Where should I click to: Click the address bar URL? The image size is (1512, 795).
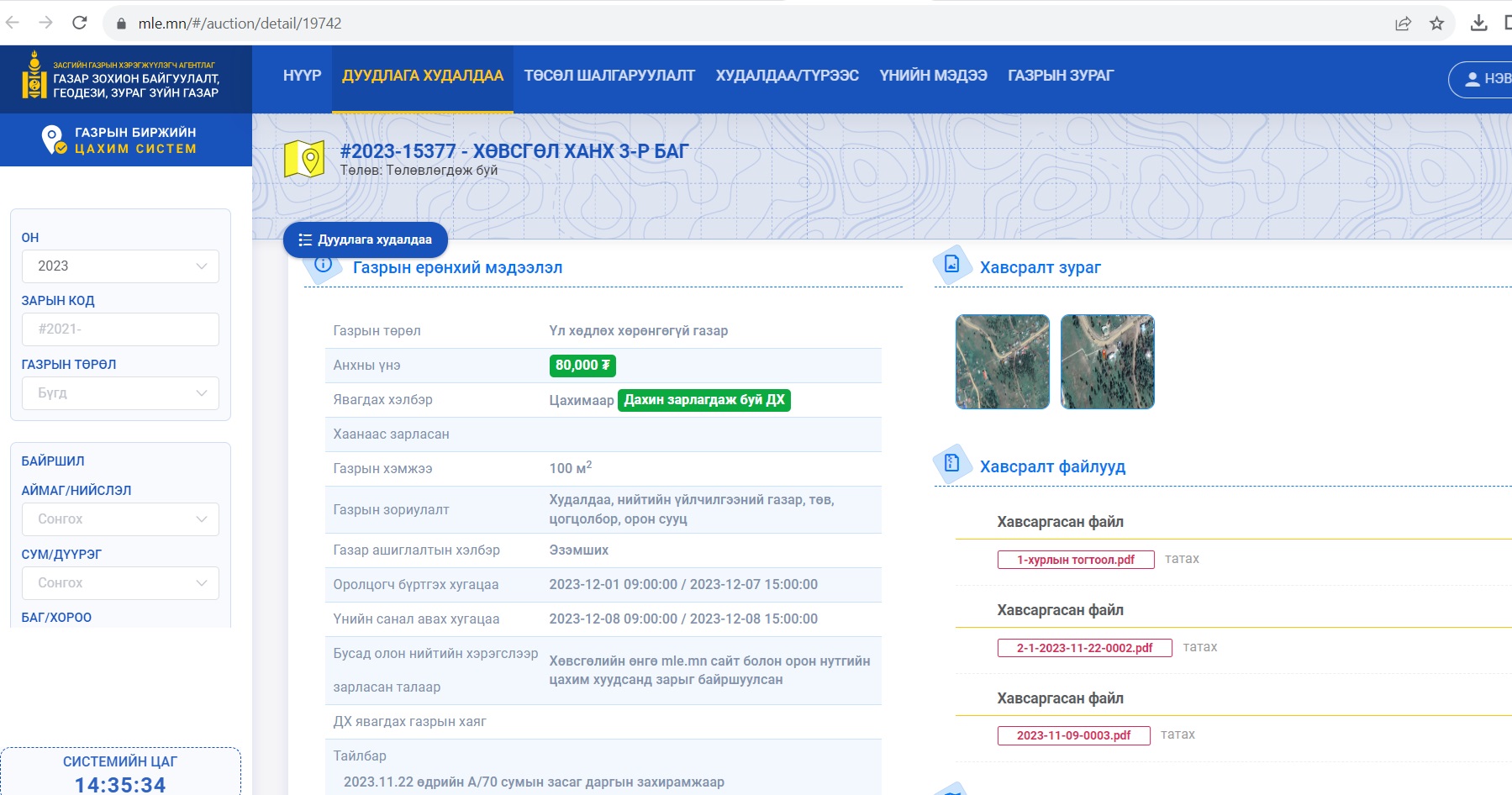click(240, 24)
